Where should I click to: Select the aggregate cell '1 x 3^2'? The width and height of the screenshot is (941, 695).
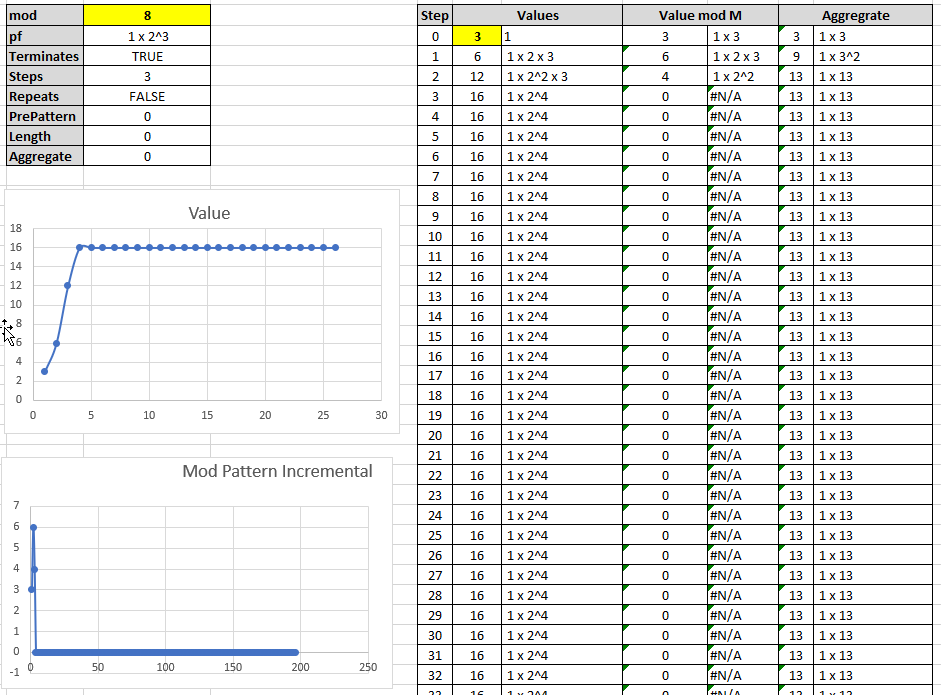(873, 56)
